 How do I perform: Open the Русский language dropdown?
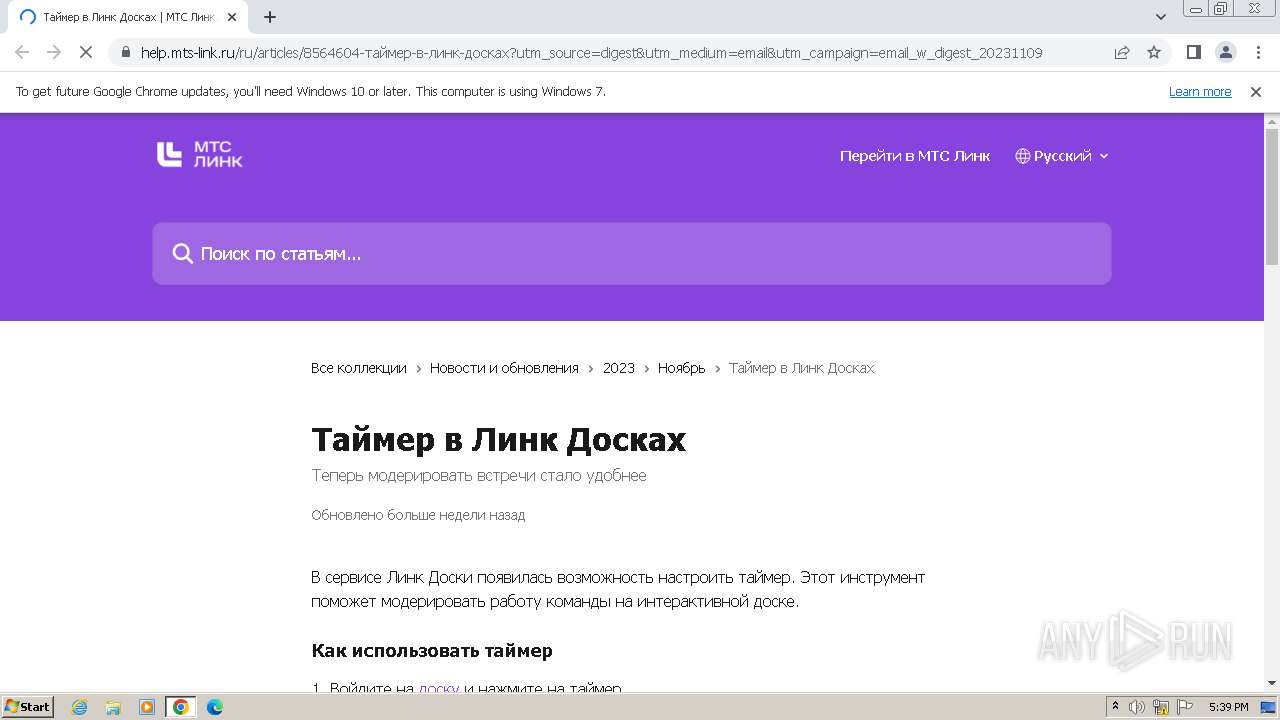1062,156
